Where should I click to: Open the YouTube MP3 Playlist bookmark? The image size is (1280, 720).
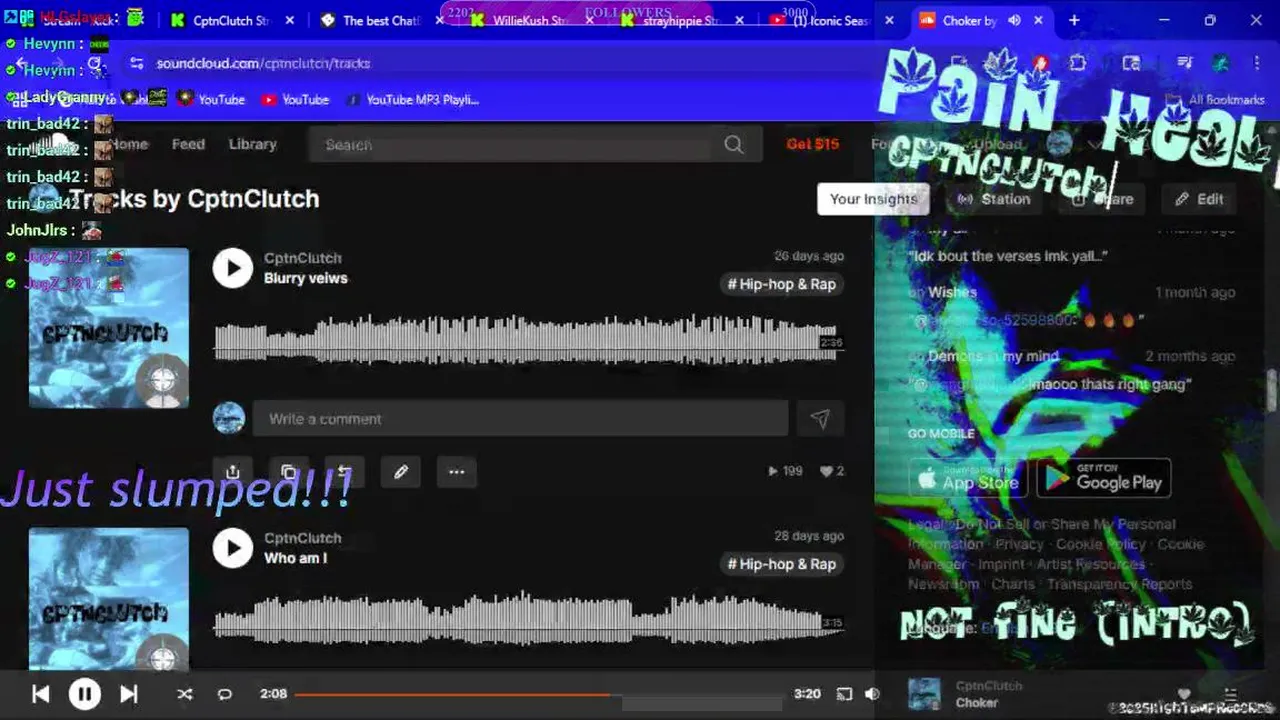pyautogui.click(x=412, y=99)
